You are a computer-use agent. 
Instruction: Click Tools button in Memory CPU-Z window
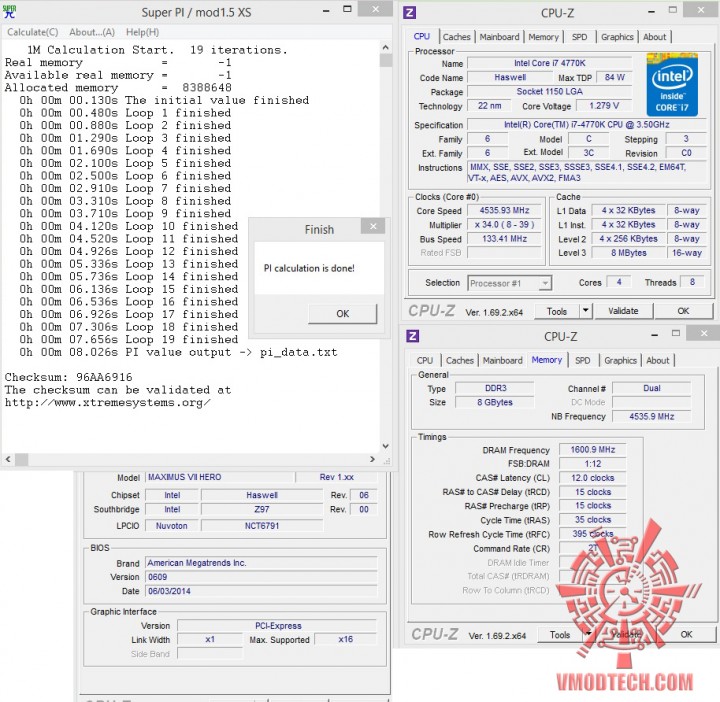(560, 635)
